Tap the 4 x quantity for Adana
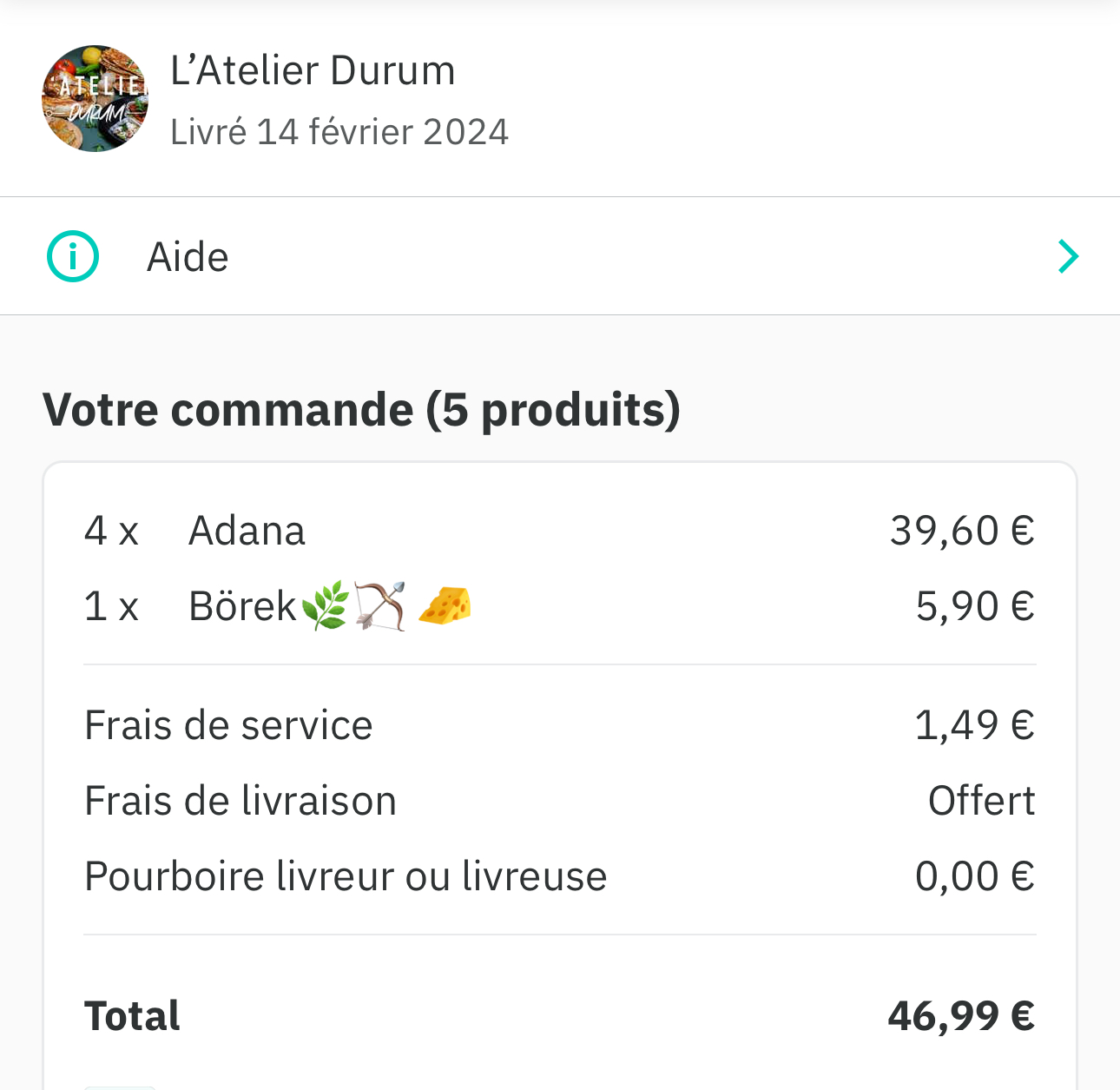 [x=111, y=531]
